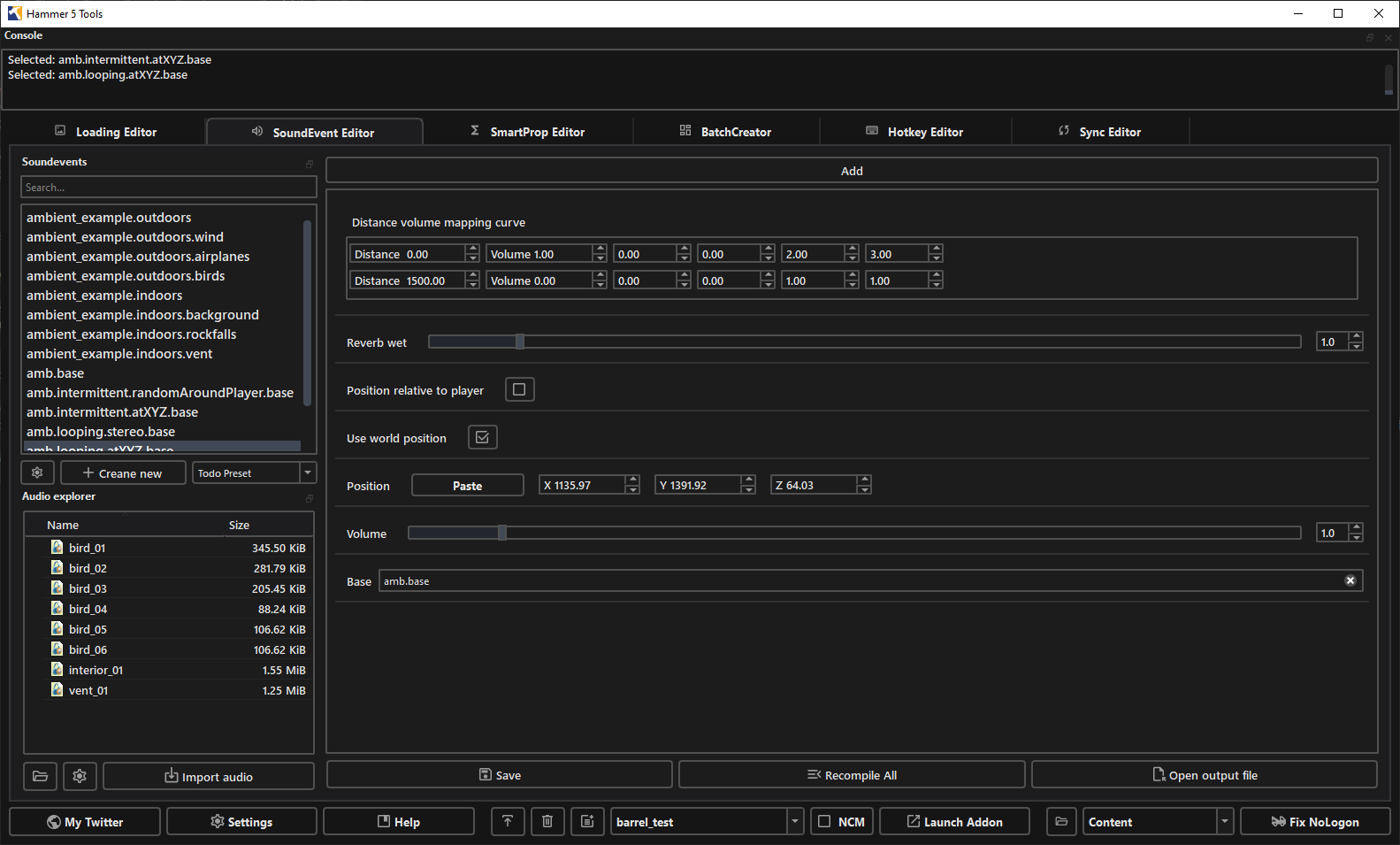The height and width of the screenshot is (845, 1400).
Task: Click Fix NoLogon button
Action: click(x=1315, y=821)
